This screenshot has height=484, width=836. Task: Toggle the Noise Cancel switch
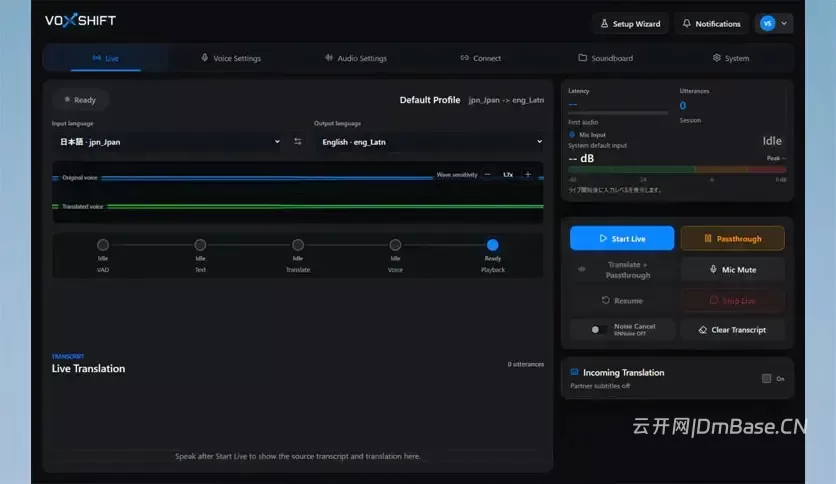pyautogui.click(x=598, y=329)
